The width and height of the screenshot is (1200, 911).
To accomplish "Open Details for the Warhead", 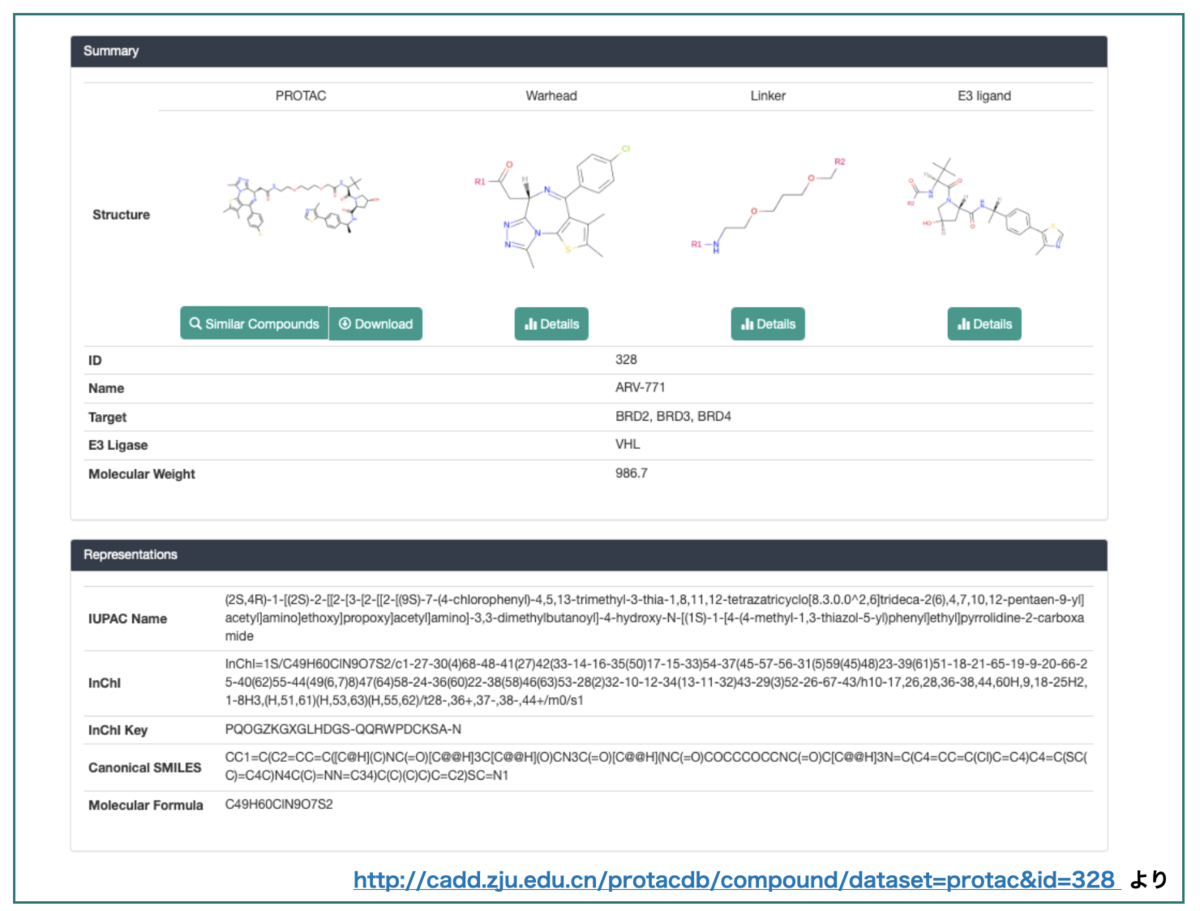I will (x=552, y=324).
